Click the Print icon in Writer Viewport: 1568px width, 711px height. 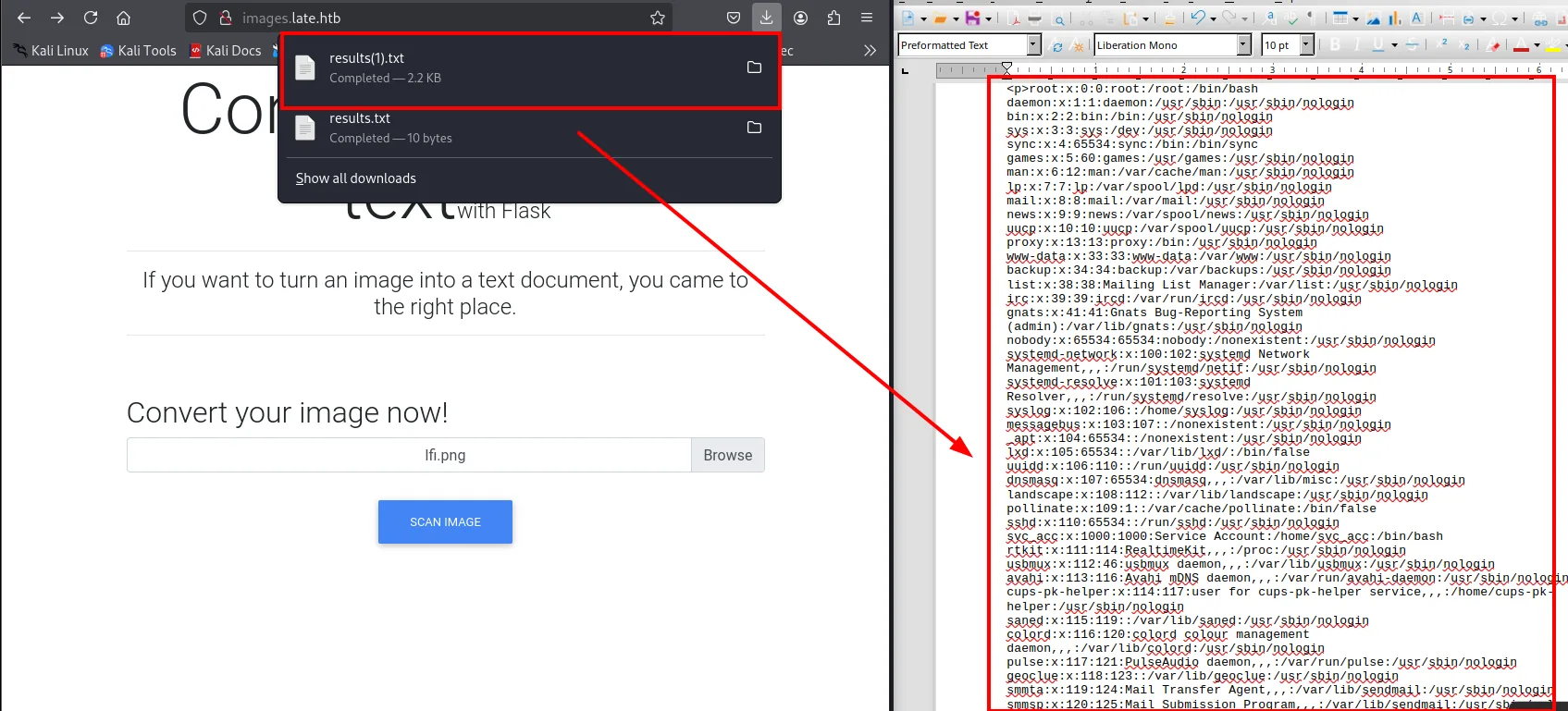pyautogui.click(x=1035, y=18)
